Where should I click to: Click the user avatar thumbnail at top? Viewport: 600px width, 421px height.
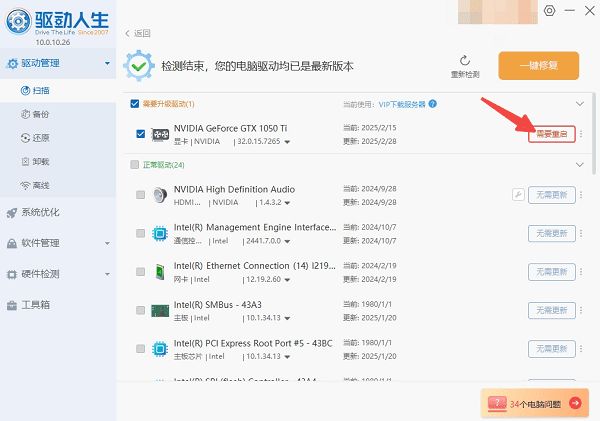[497, 12]
